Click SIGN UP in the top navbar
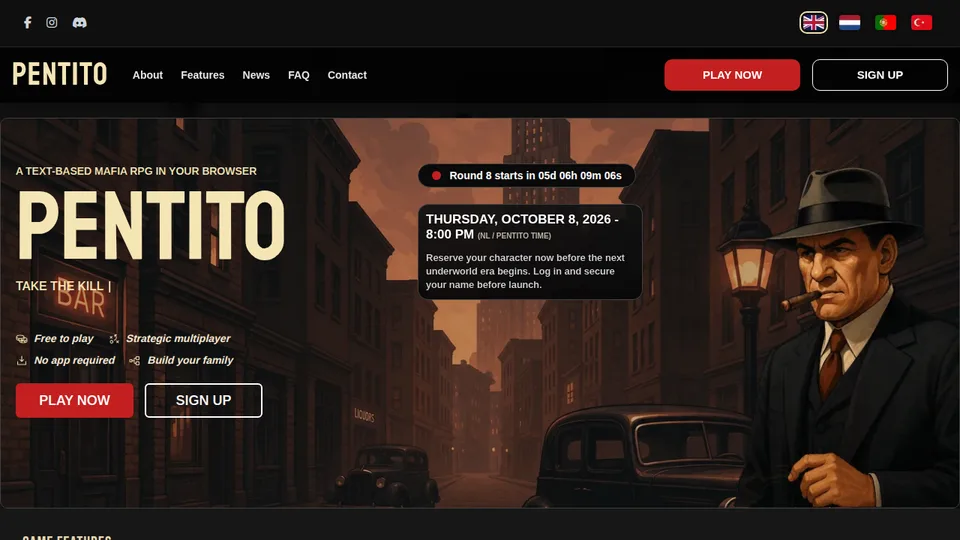 880,75
